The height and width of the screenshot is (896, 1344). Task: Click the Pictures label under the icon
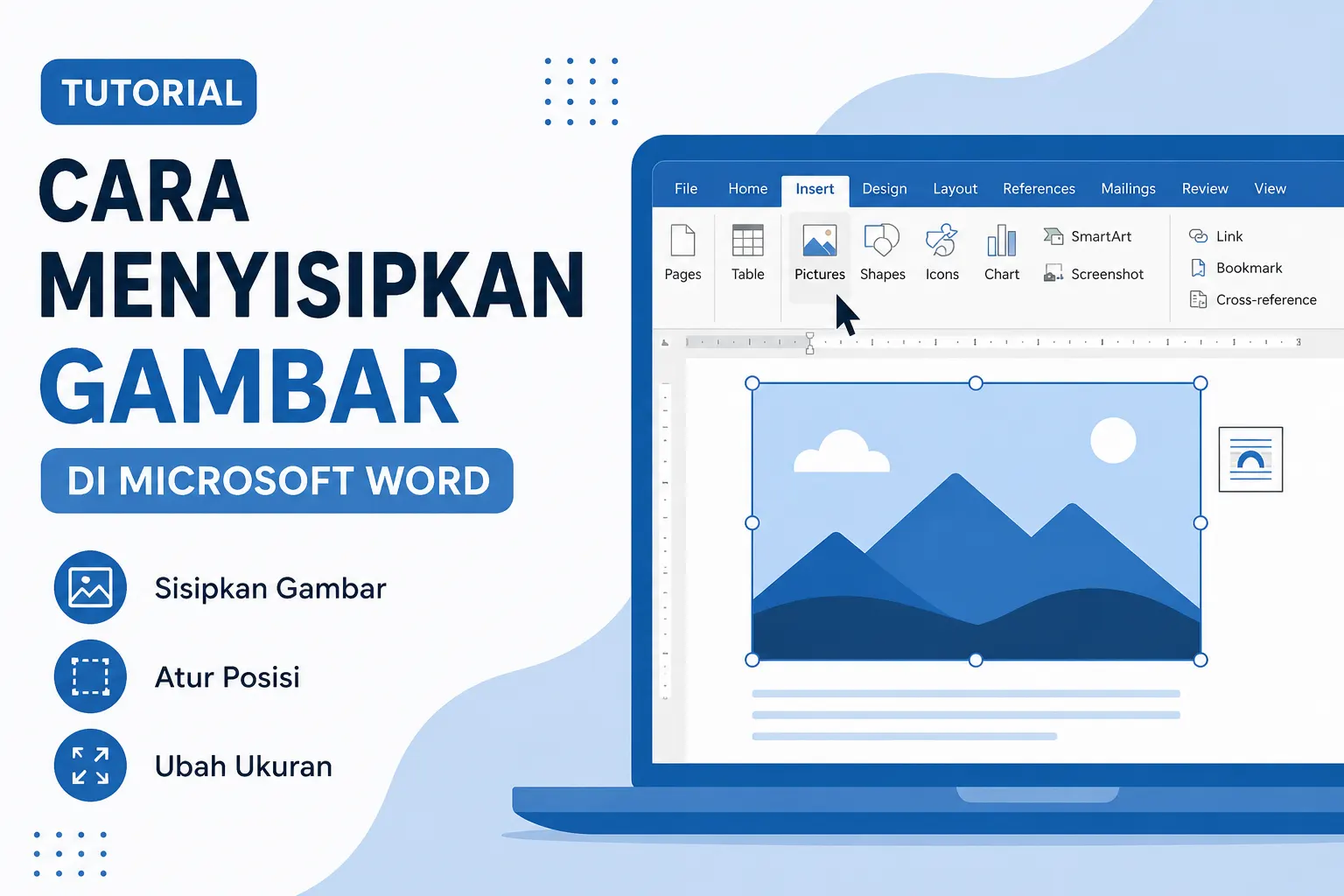(820, 274)
